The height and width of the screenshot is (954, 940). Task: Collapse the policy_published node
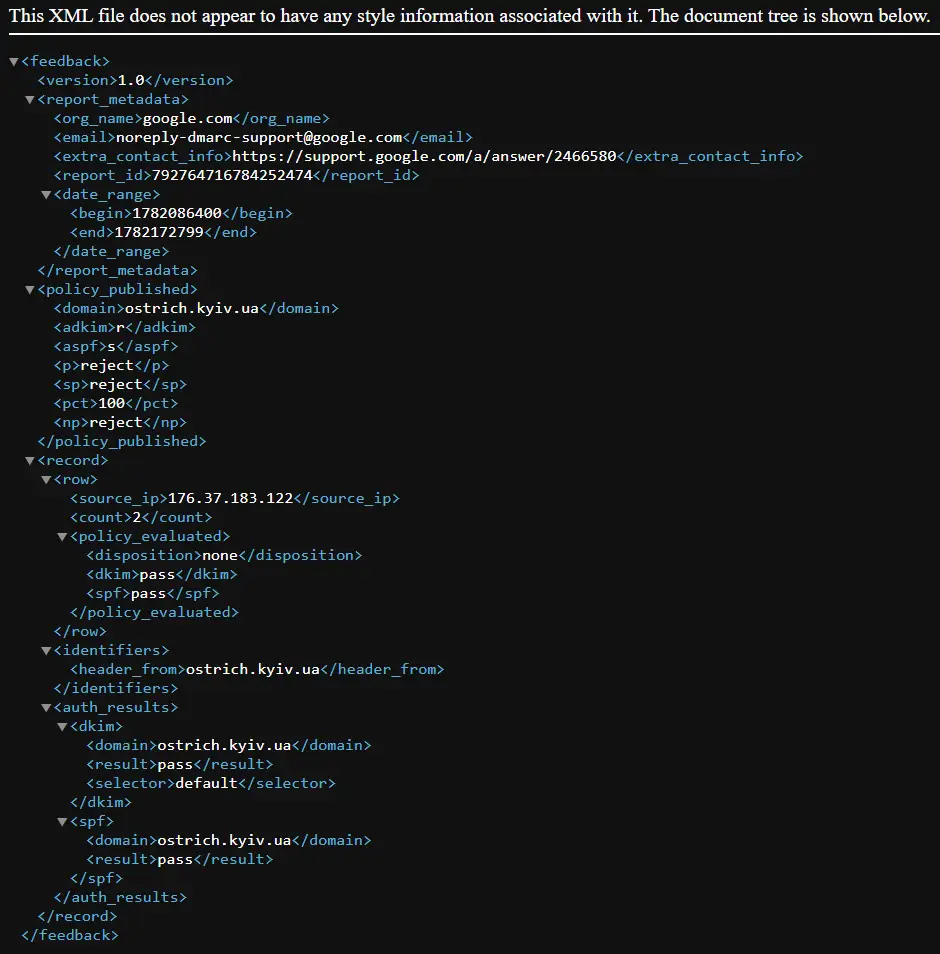click(30, 290)
